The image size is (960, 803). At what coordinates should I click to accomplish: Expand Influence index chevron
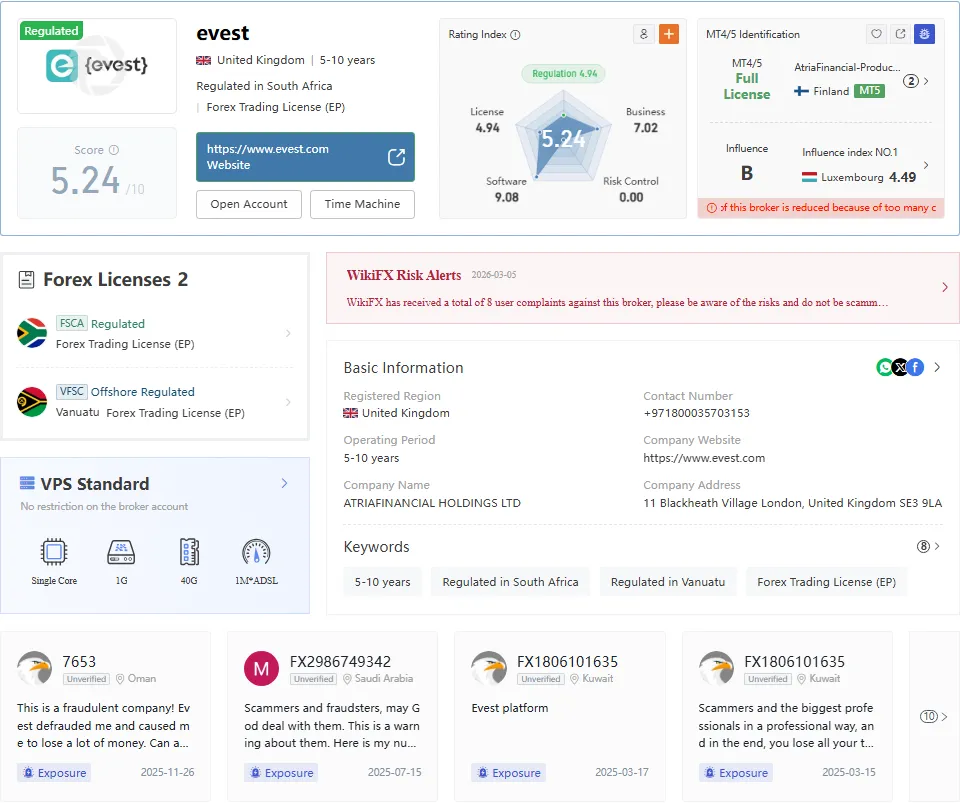pyautogui.click(x=926, y=165)
